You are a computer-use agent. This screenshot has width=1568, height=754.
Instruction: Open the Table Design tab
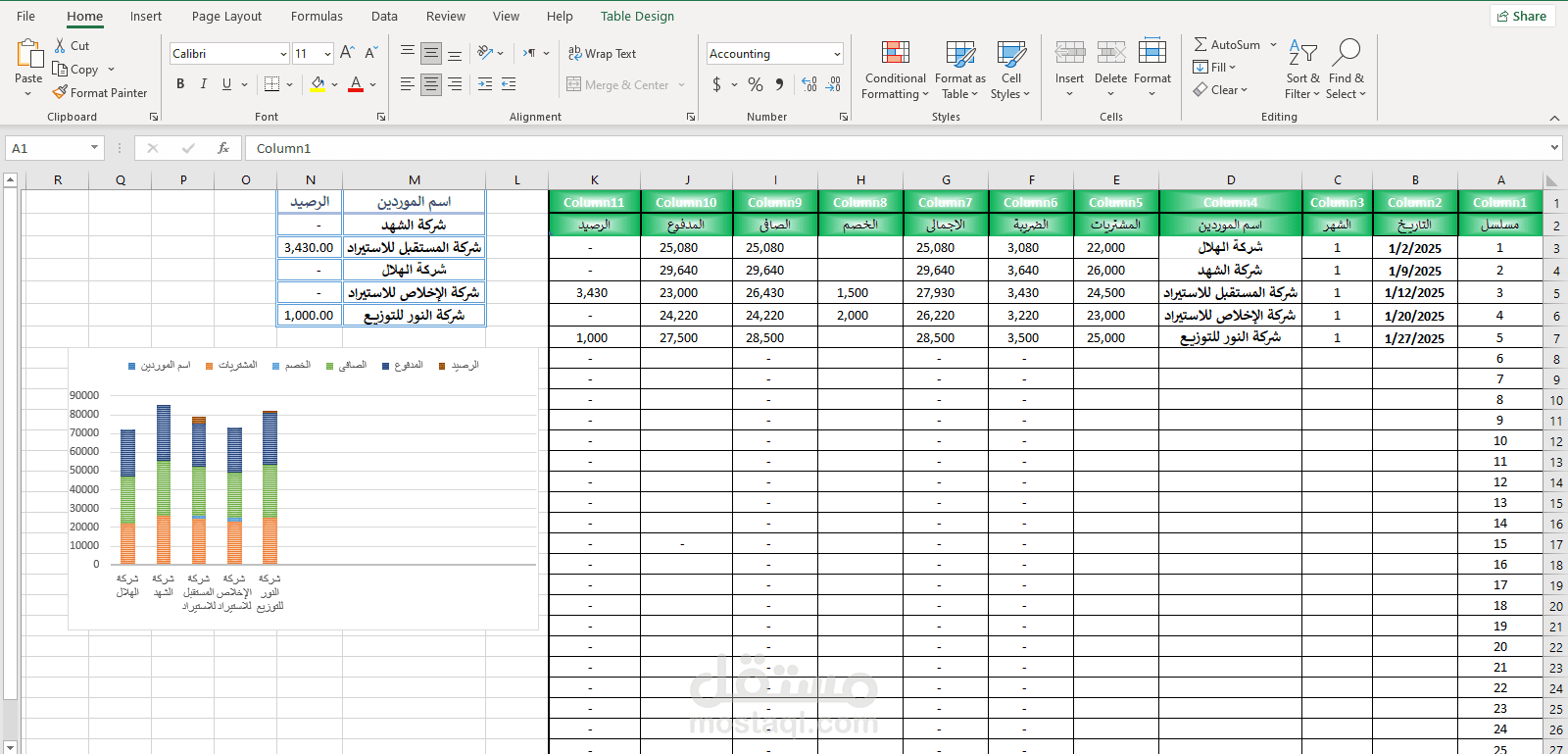click(637, 16)
